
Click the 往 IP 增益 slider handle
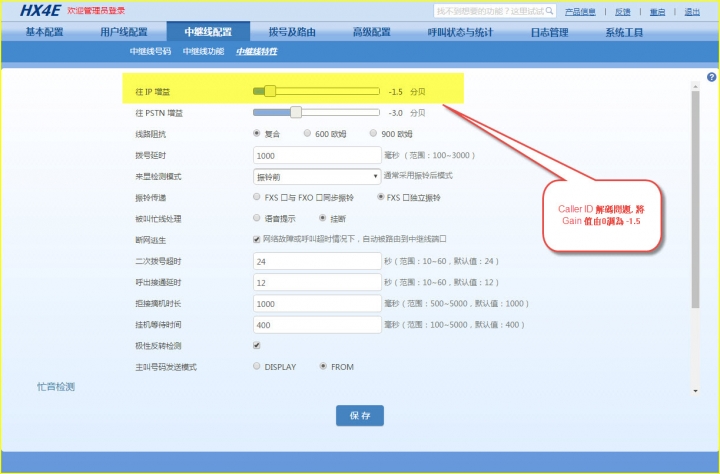click(270, 91)
